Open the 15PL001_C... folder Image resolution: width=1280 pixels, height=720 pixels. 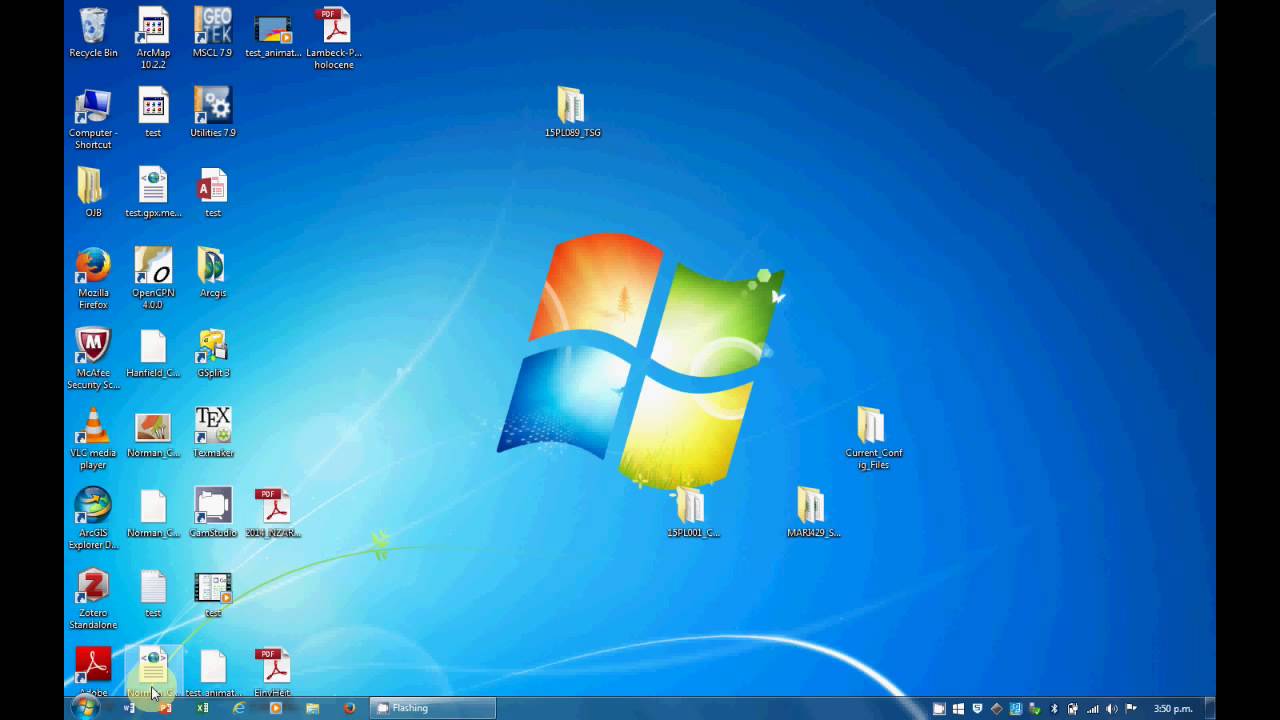click(692, 513)
